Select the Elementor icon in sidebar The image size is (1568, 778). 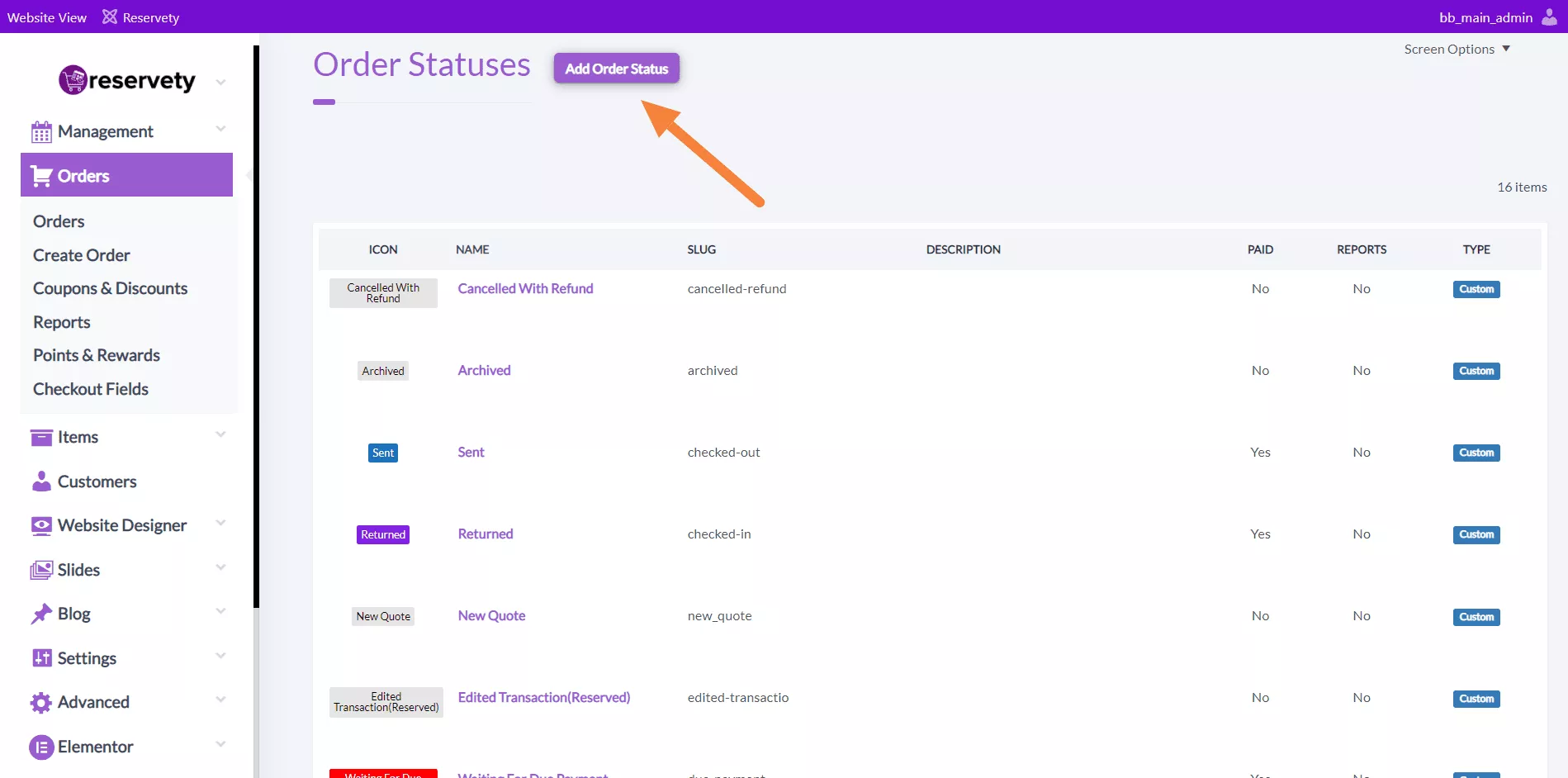40,747
